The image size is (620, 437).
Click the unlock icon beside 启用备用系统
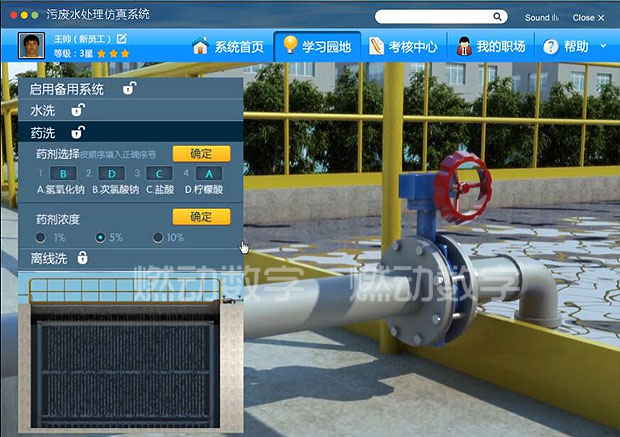pos(129,89)
